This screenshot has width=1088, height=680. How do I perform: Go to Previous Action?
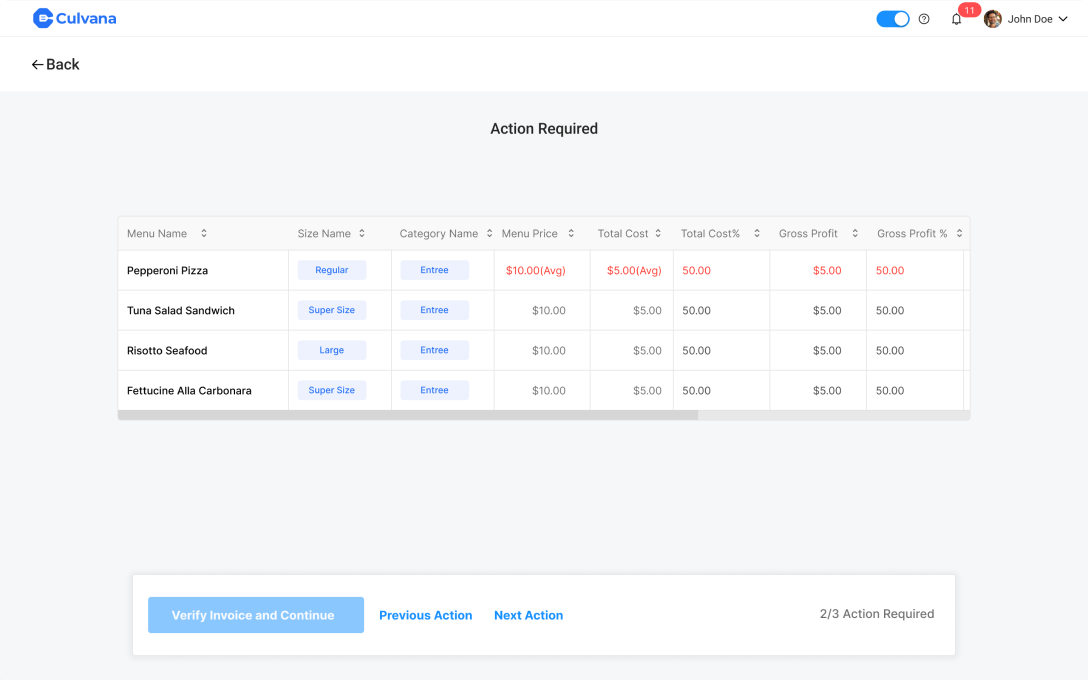425,615
